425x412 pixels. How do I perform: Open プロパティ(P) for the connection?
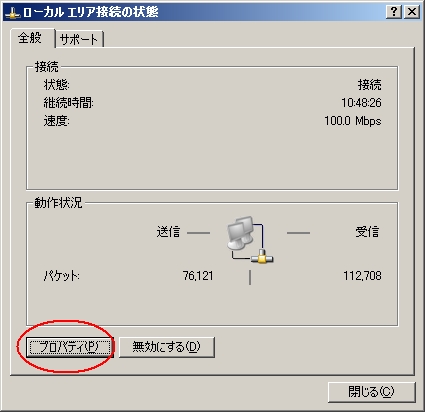70,347
